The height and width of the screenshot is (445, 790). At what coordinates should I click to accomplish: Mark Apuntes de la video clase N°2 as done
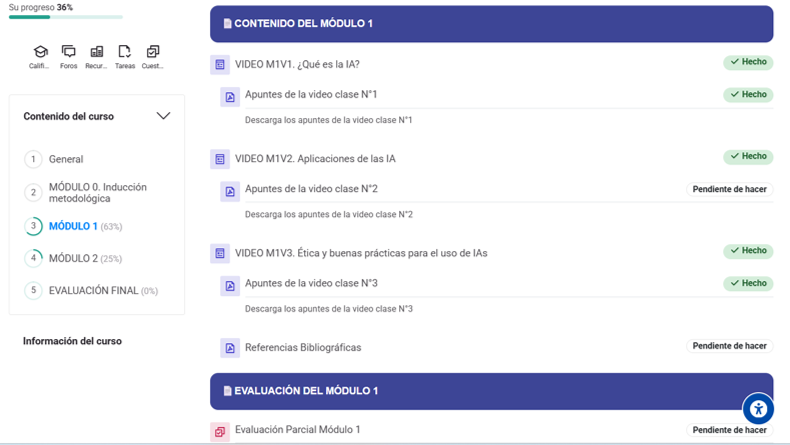729,189
